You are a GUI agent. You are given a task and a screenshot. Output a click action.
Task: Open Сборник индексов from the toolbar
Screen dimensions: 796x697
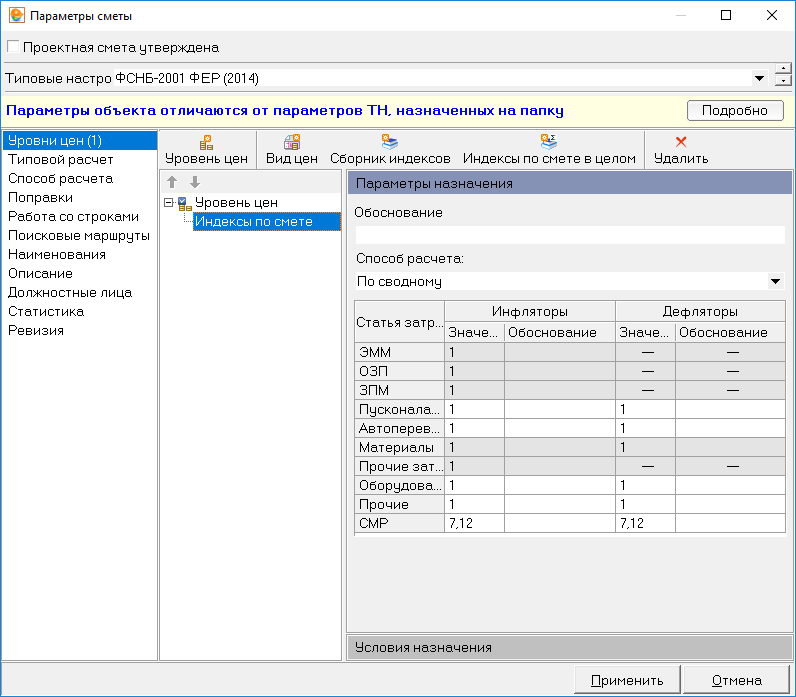tap(390, 142)
